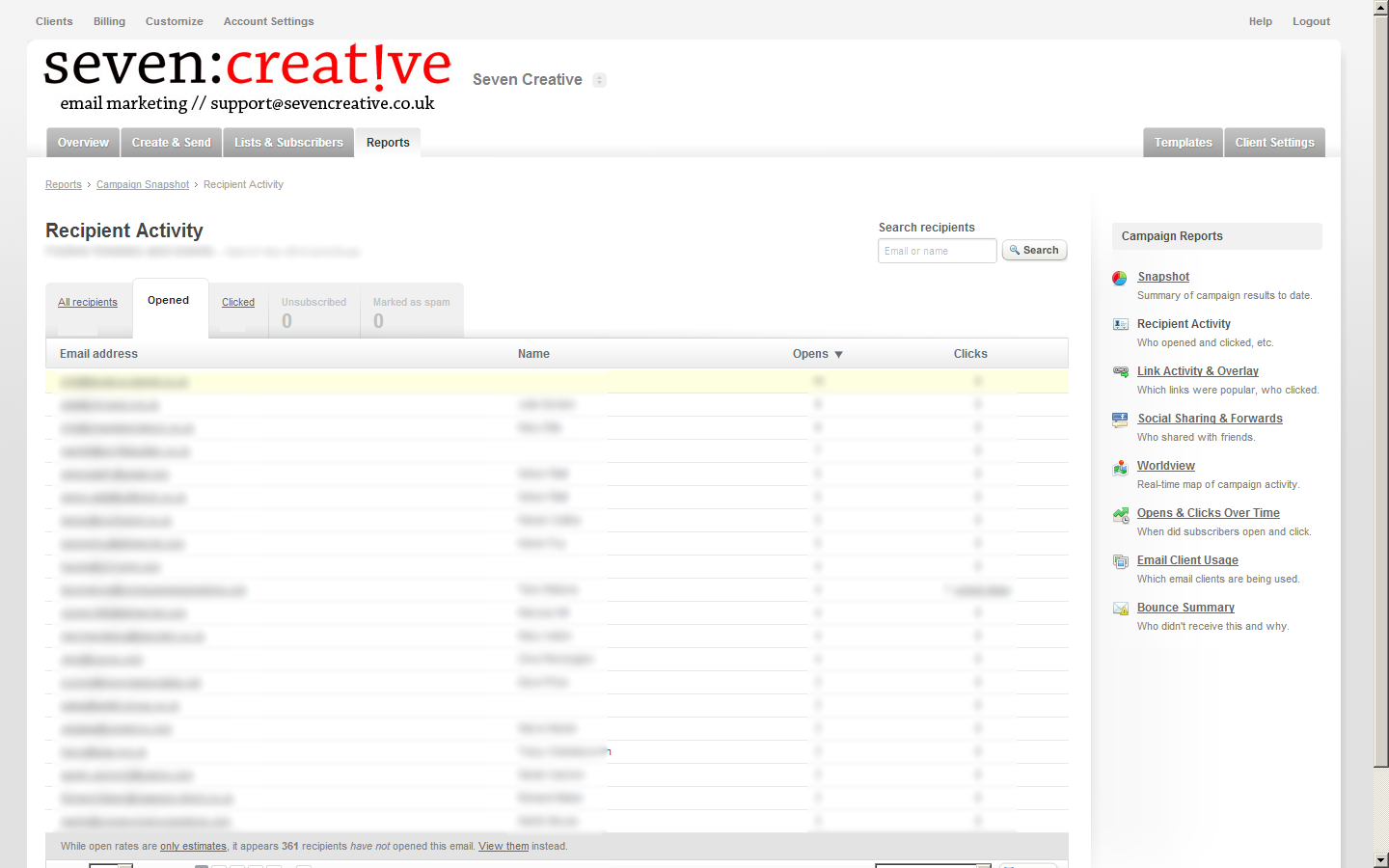Open the All recipients tab

[x=88, y=303]
